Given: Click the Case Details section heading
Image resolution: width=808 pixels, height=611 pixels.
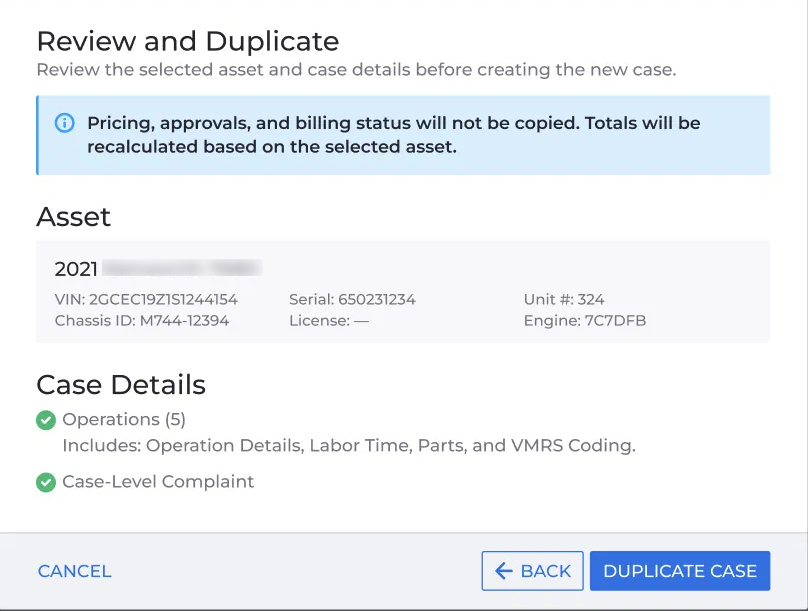Looking at the screenshot, I should [x=121, y=385].
